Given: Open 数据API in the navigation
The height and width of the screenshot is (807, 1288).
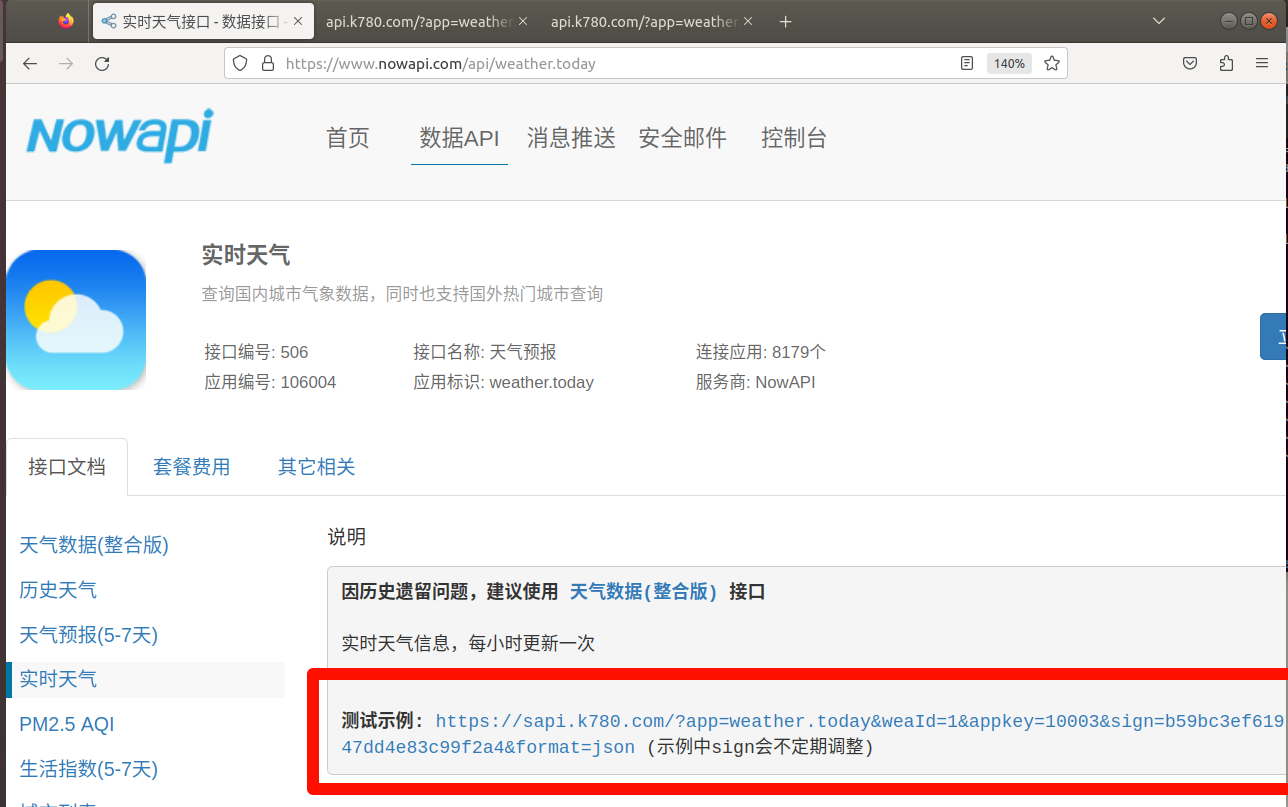Looking at the screenshot, I should point(459,138).
